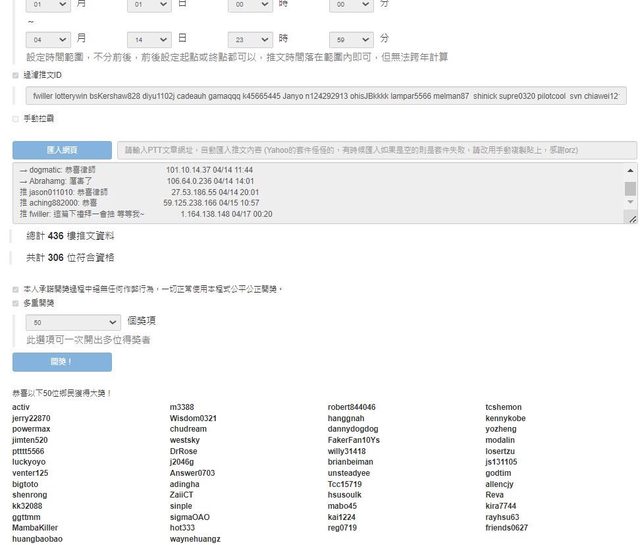The image size is (640, 545).
Task: Toggle the 多重開獎 checkbox
Action: (15, 302)
